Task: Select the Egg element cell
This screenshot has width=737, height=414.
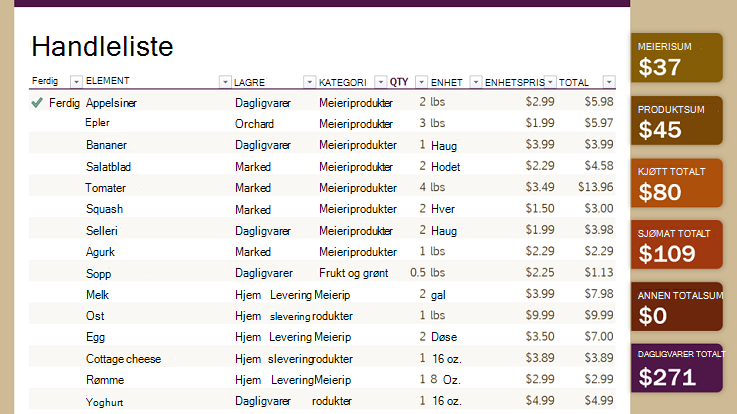Action: (95, 337)
